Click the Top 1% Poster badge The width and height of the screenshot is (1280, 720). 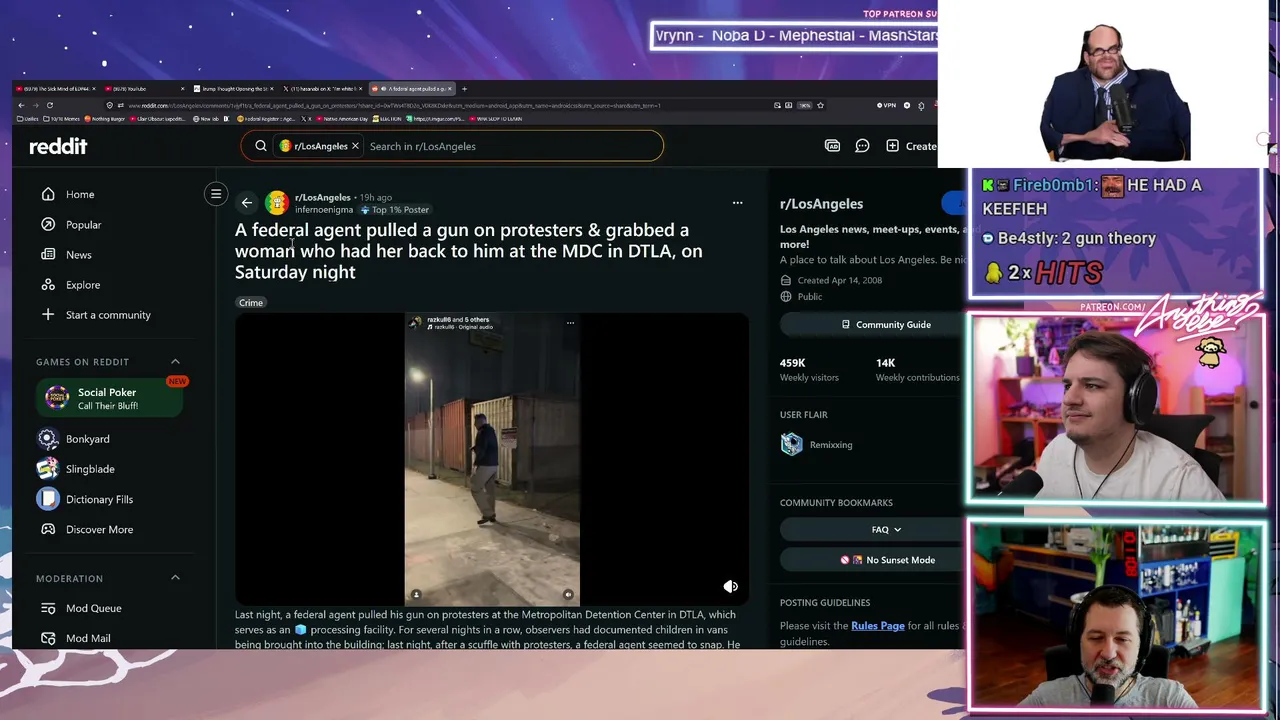[395, 210]
